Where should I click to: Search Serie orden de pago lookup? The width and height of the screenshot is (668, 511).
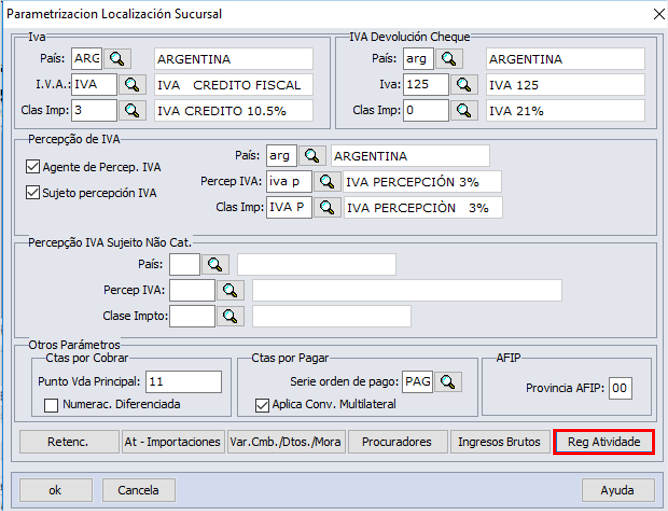448,381
